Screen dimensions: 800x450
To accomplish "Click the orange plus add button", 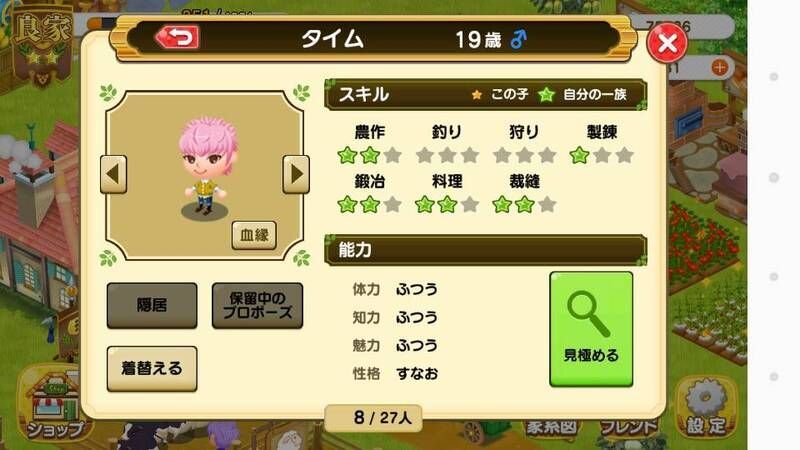I will click(719, 67).
